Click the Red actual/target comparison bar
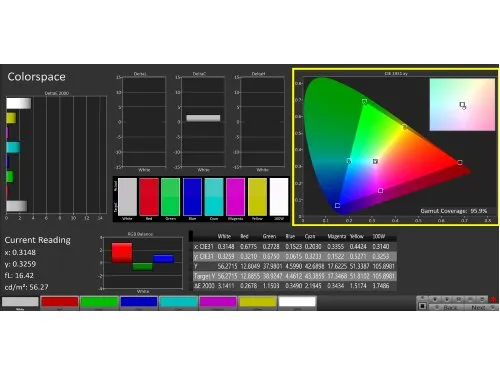The image size is (500, 375). (149, 197)
